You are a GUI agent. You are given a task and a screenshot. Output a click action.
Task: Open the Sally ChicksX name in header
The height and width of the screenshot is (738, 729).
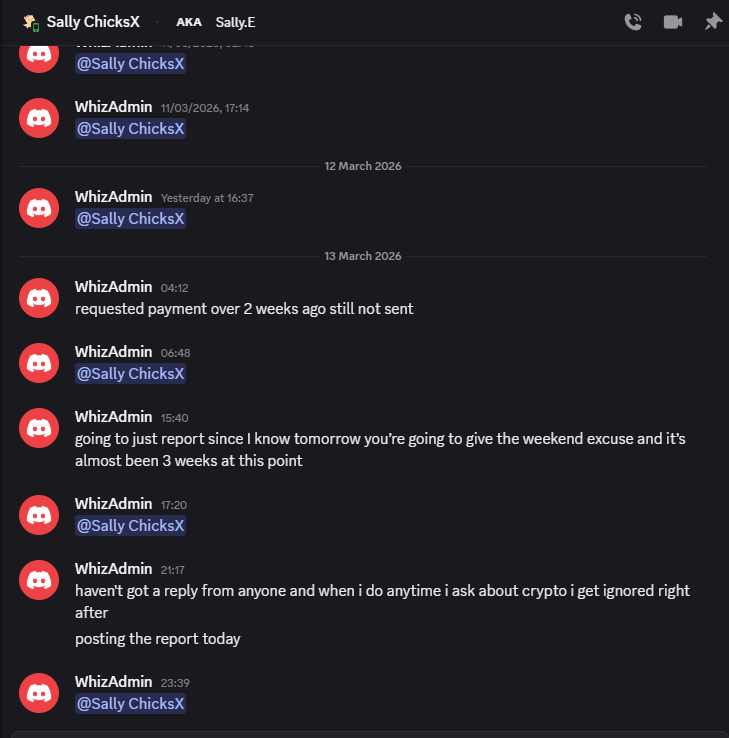pos(95,22)
